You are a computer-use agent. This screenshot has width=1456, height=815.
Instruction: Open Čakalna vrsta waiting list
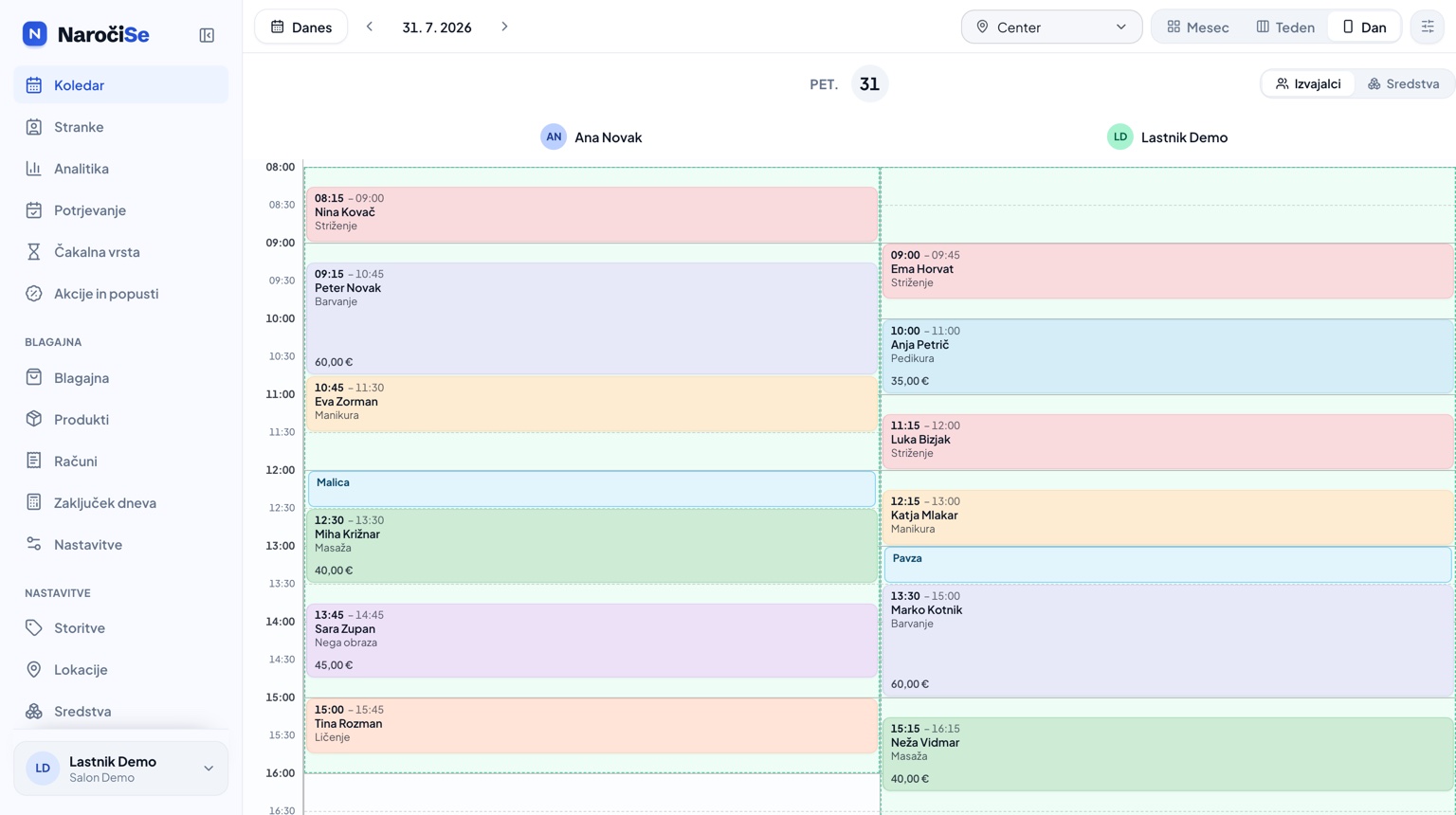[121, 252]
